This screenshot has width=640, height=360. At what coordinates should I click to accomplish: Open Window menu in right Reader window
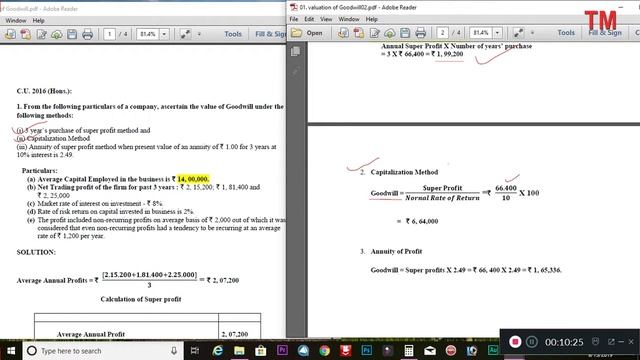[x=349, y=19]
